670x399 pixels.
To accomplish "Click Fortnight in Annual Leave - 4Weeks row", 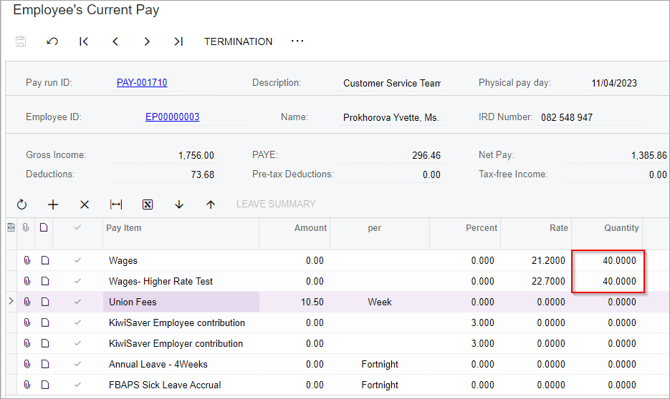I will (x=379, y=364).
